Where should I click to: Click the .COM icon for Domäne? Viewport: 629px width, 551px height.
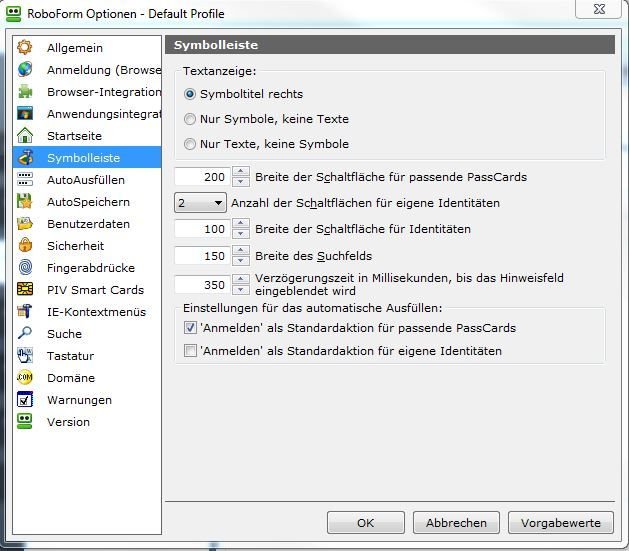coord(25,377)
